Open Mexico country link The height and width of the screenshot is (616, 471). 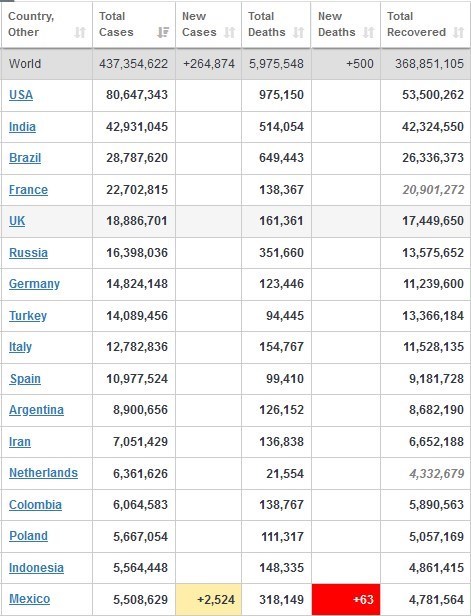29,599
